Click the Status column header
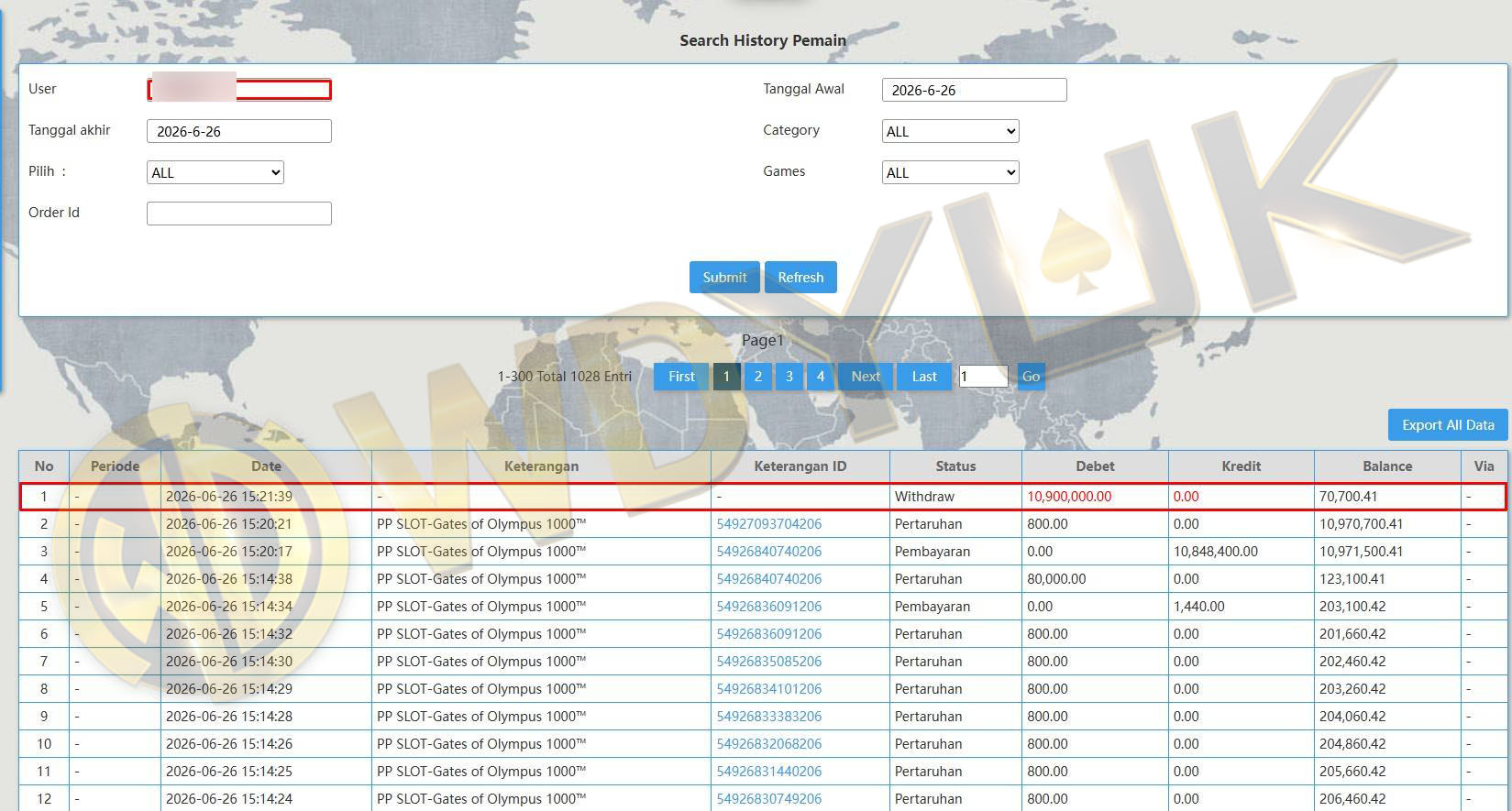The width and height of the screenshot is (1512, 811). (x=955, y=466)
